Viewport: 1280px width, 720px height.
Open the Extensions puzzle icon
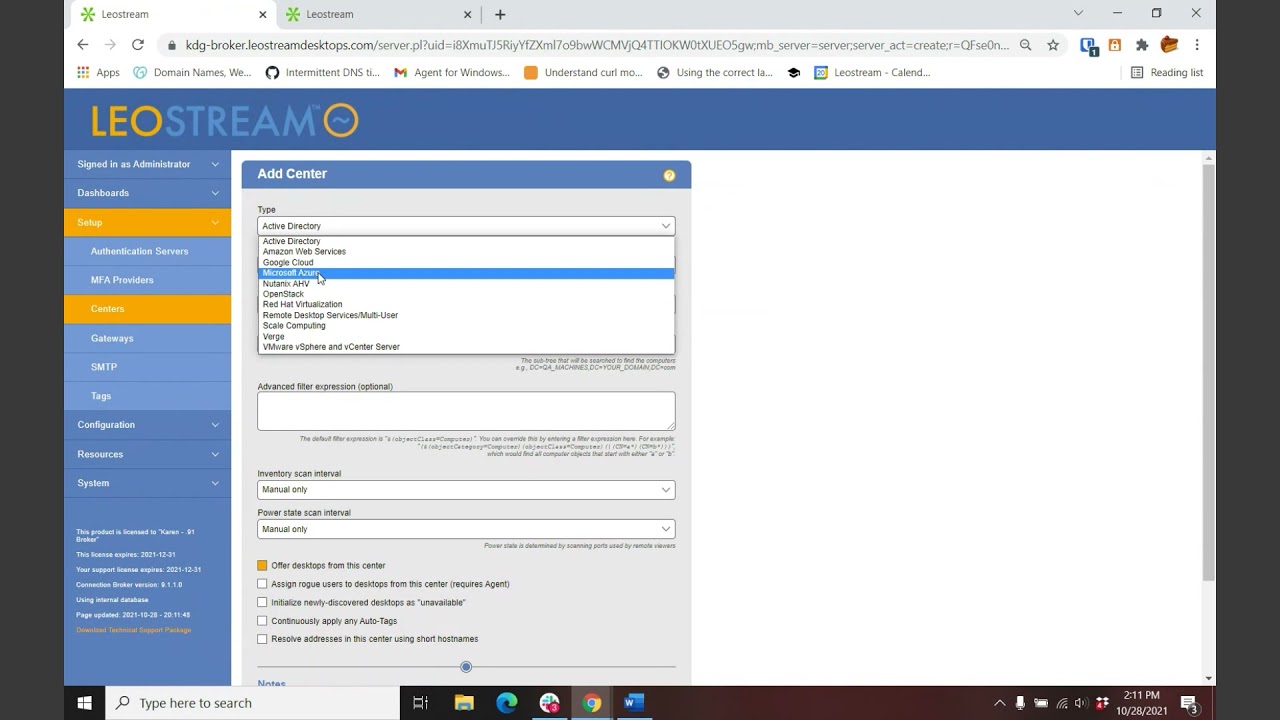point(1142,45)
